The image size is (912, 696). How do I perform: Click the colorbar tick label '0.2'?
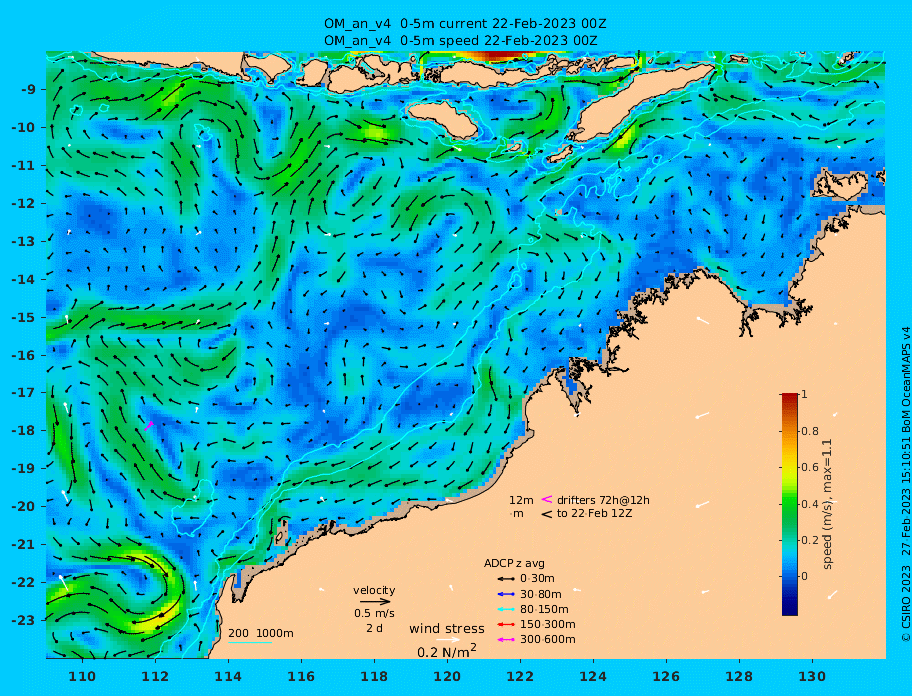[x=810, y=540]
